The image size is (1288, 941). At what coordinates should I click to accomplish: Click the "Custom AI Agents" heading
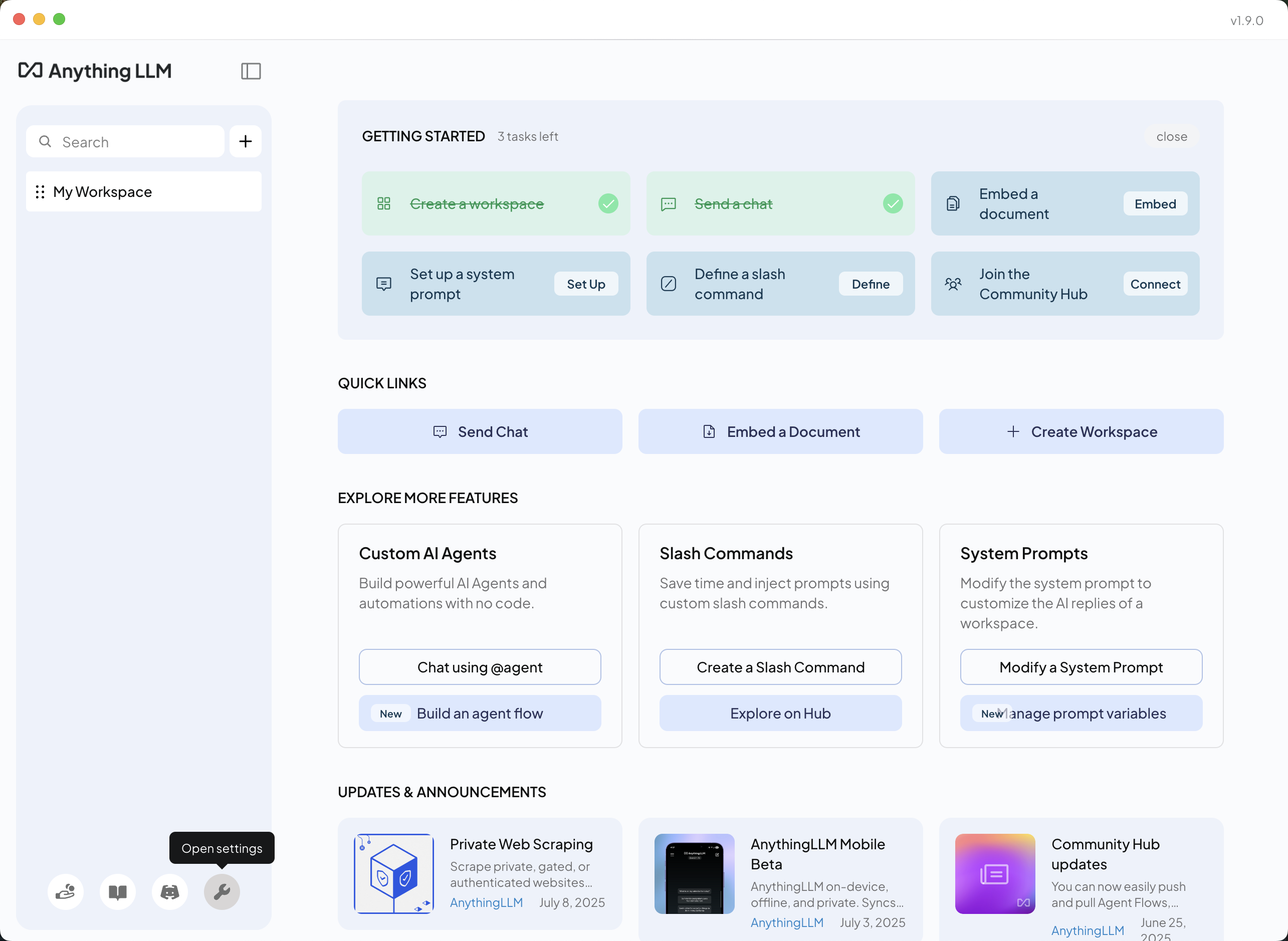click(428, 554)
